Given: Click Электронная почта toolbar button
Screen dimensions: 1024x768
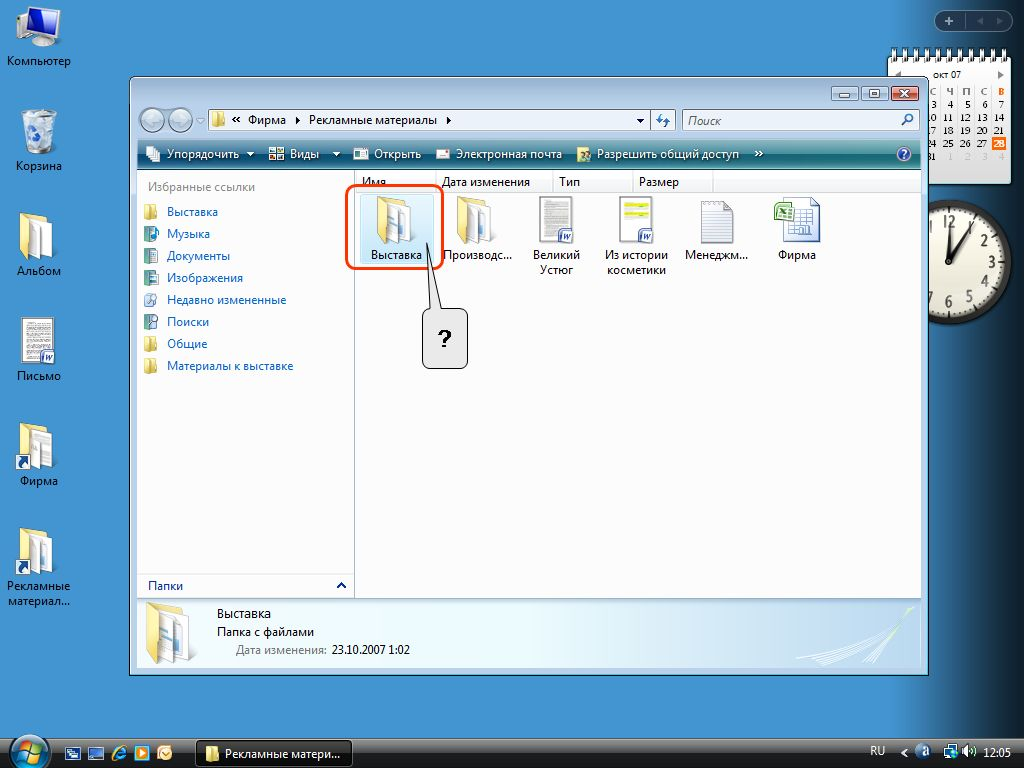Looking at the screenshot, I should [499, 154].
